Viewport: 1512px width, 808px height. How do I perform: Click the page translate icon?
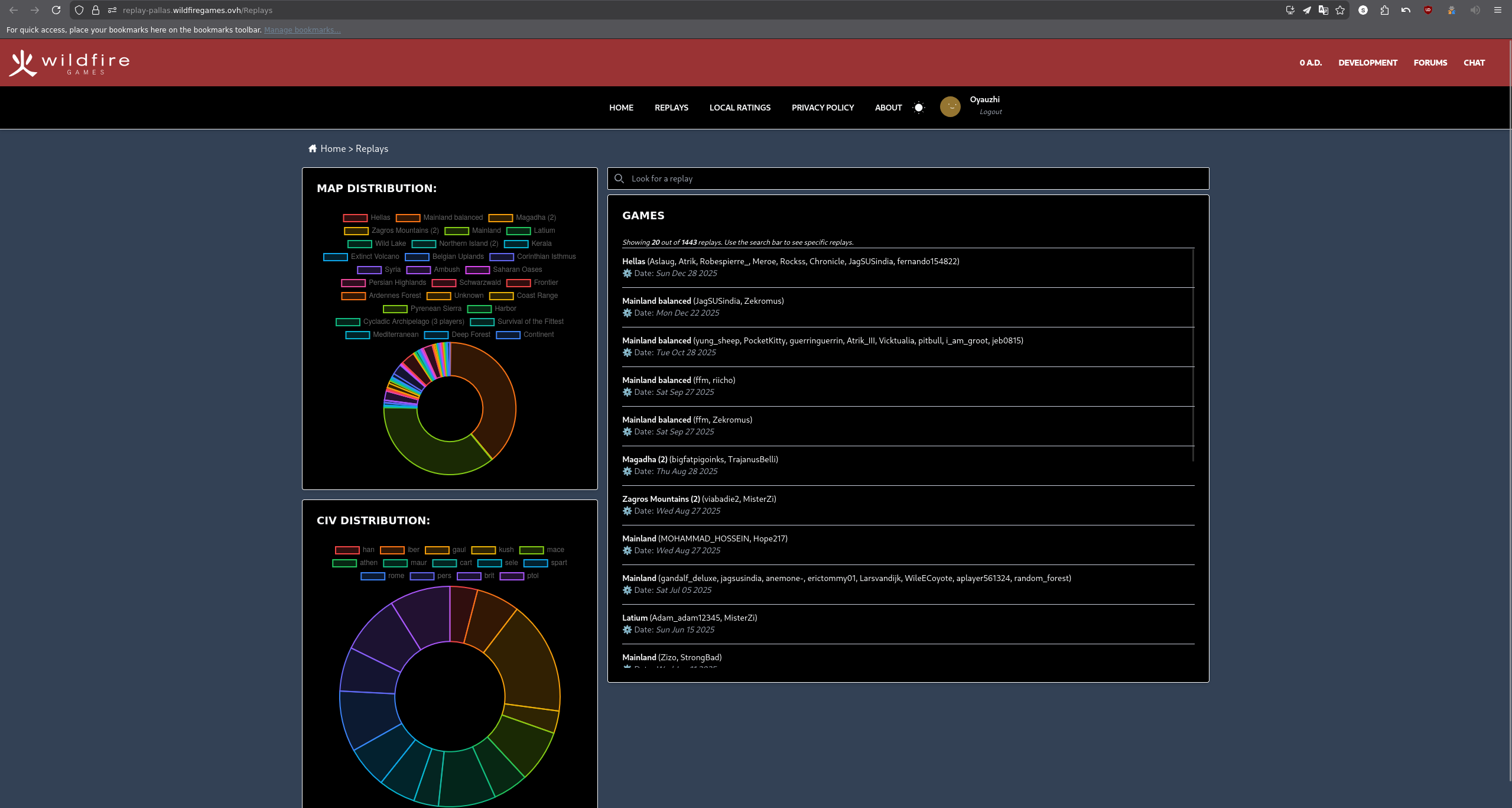click(x=1324, y=10)
